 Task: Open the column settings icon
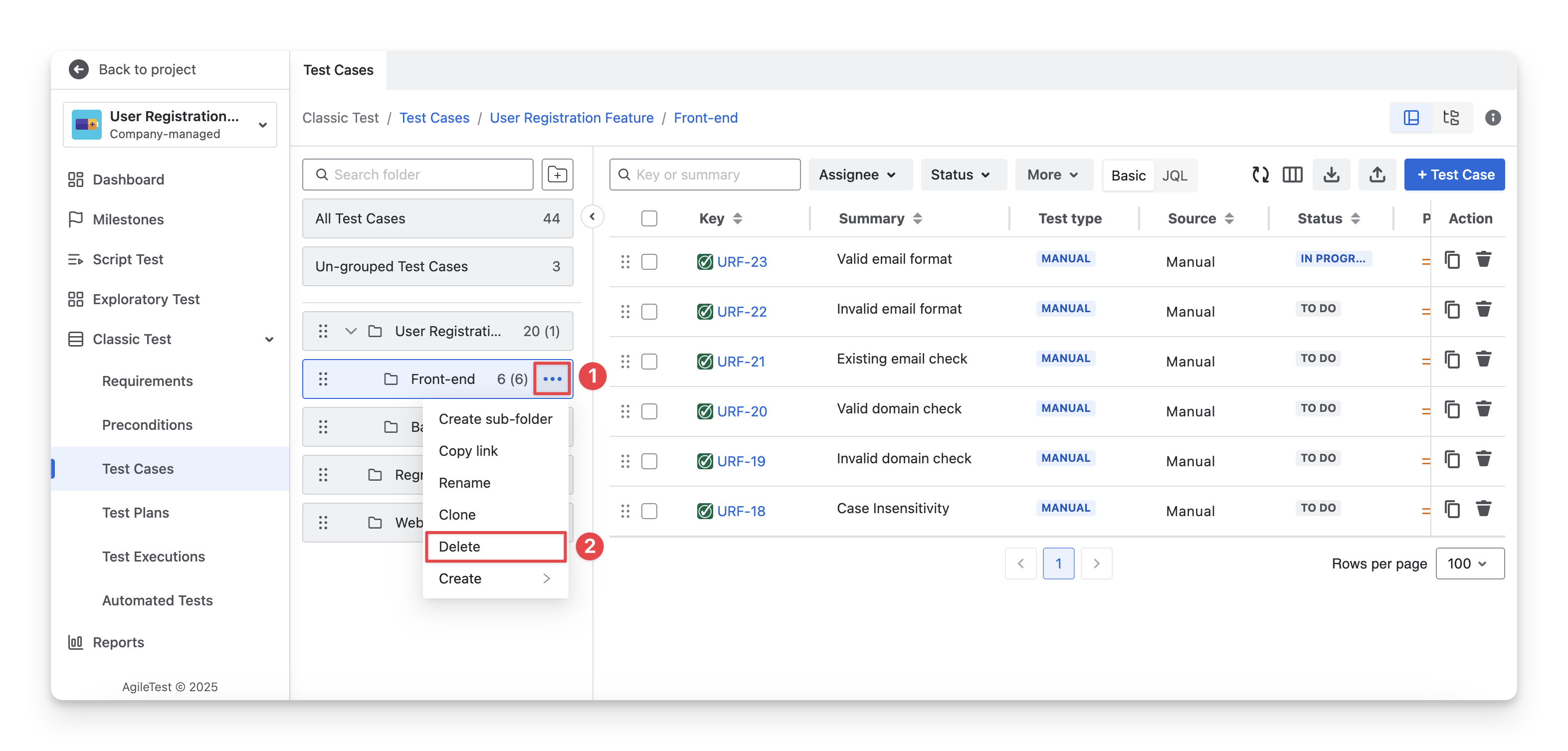tap(1292, 175)
